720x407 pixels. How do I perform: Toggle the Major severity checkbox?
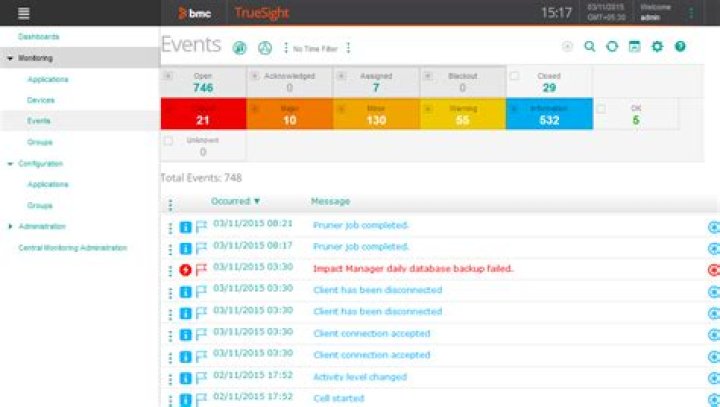point(255,109)
